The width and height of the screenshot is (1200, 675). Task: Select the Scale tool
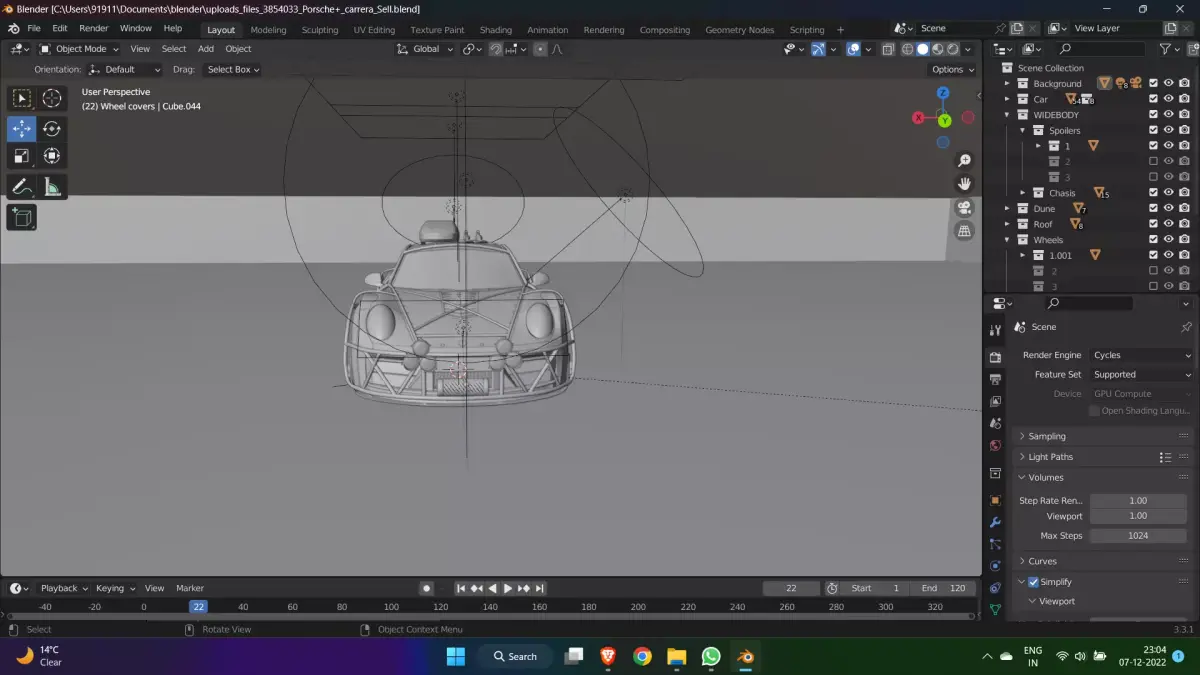21,156
